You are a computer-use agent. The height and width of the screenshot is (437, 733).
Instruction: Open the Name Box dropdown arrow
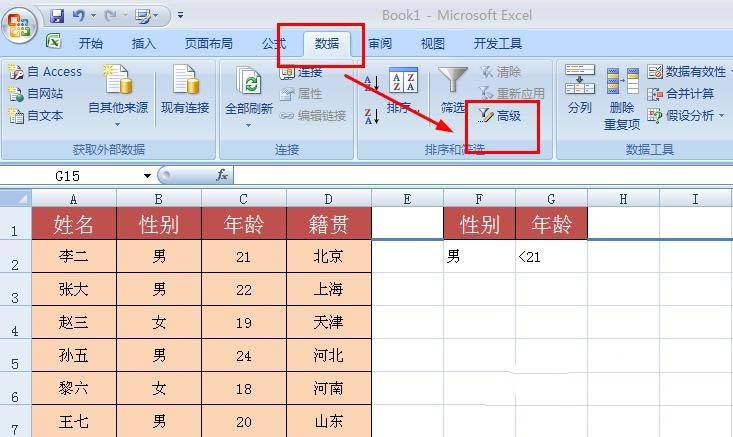click(x=147, y=176)
